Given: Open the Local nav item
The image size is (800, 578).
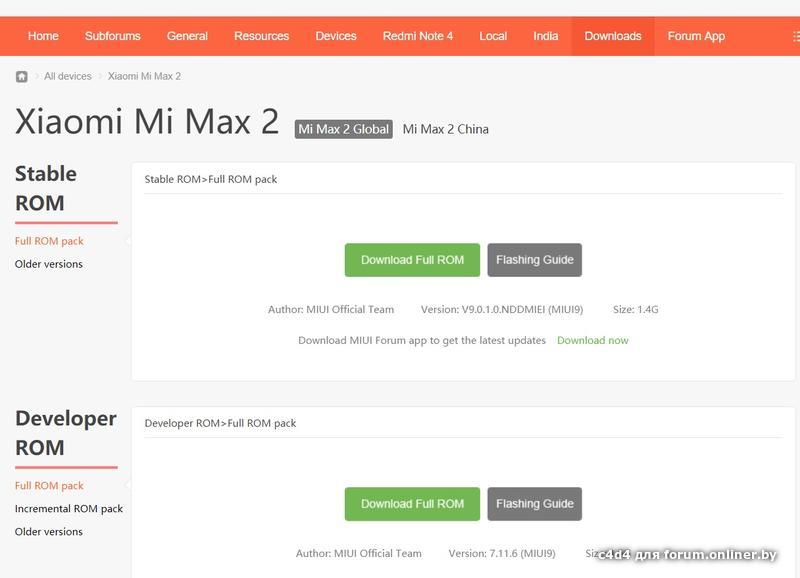Looking at the screenshot, I should [493, 36].
